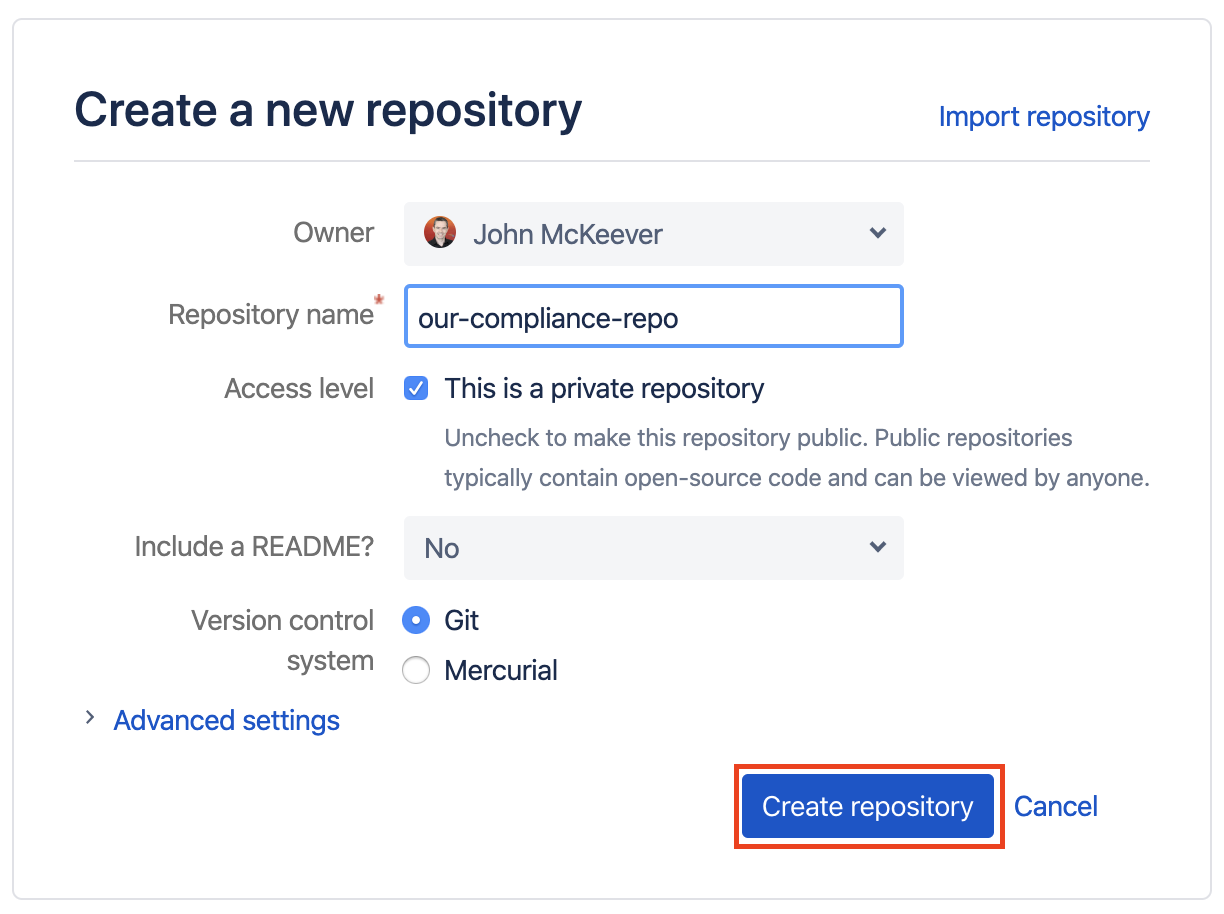Click the 'Create a new repository' heading
1224x914 pixels.
coord(328,110)
